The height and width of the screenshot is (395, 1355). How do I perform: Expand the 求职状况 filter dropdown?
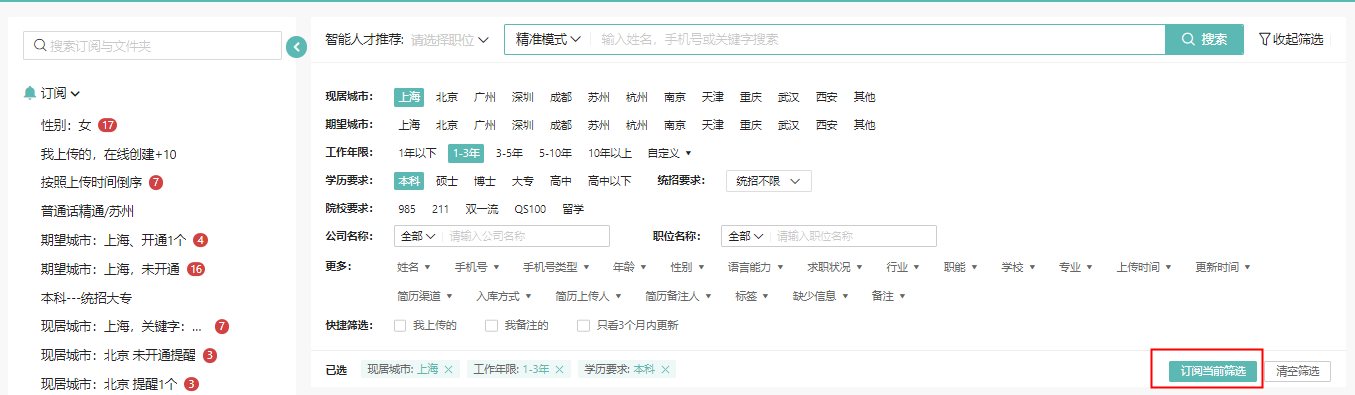click(836, 268)
